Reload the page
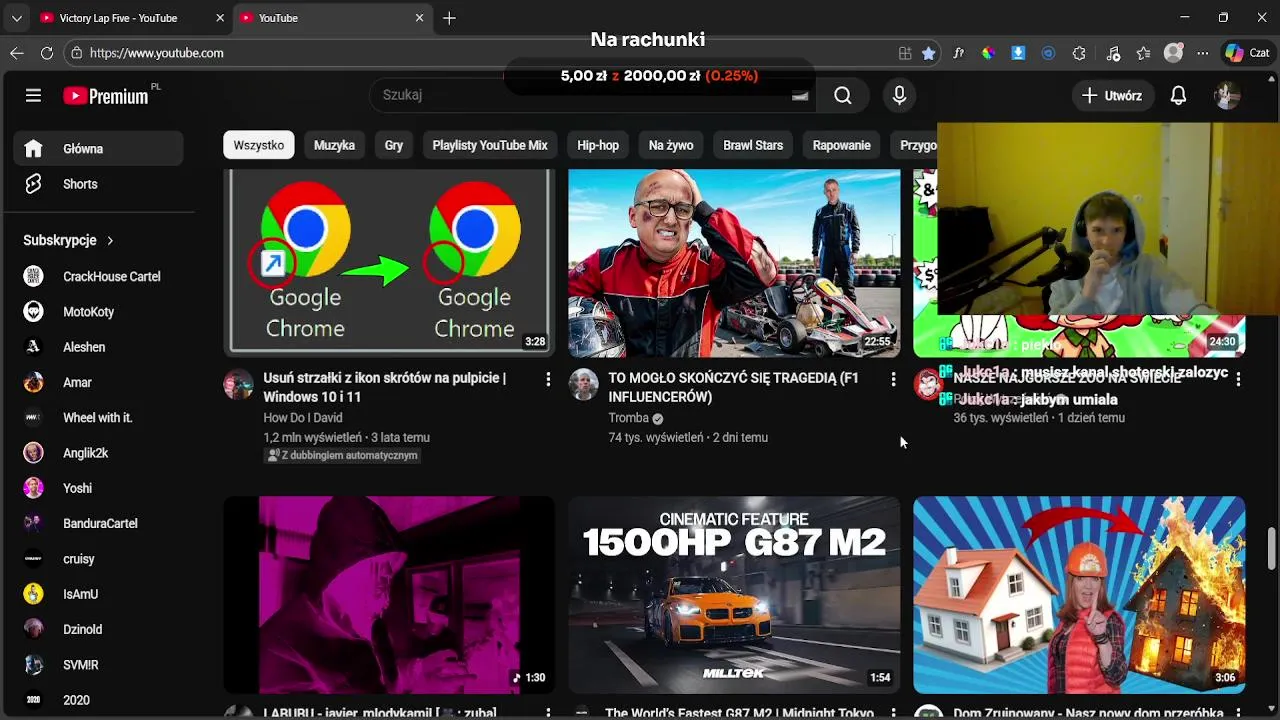This screenshot has width=1280, height=720. click(47, 53)
